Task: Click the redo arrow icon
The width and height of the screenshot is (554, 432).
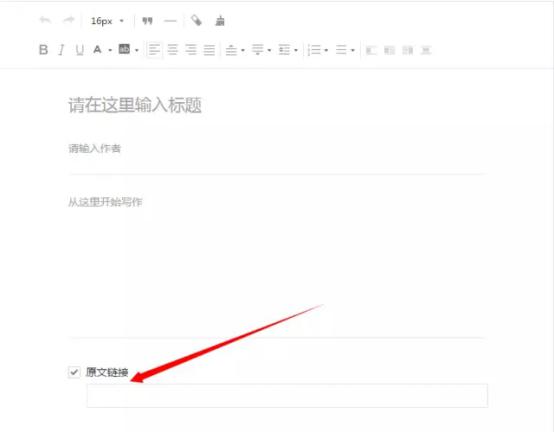Action: [69, 20]
